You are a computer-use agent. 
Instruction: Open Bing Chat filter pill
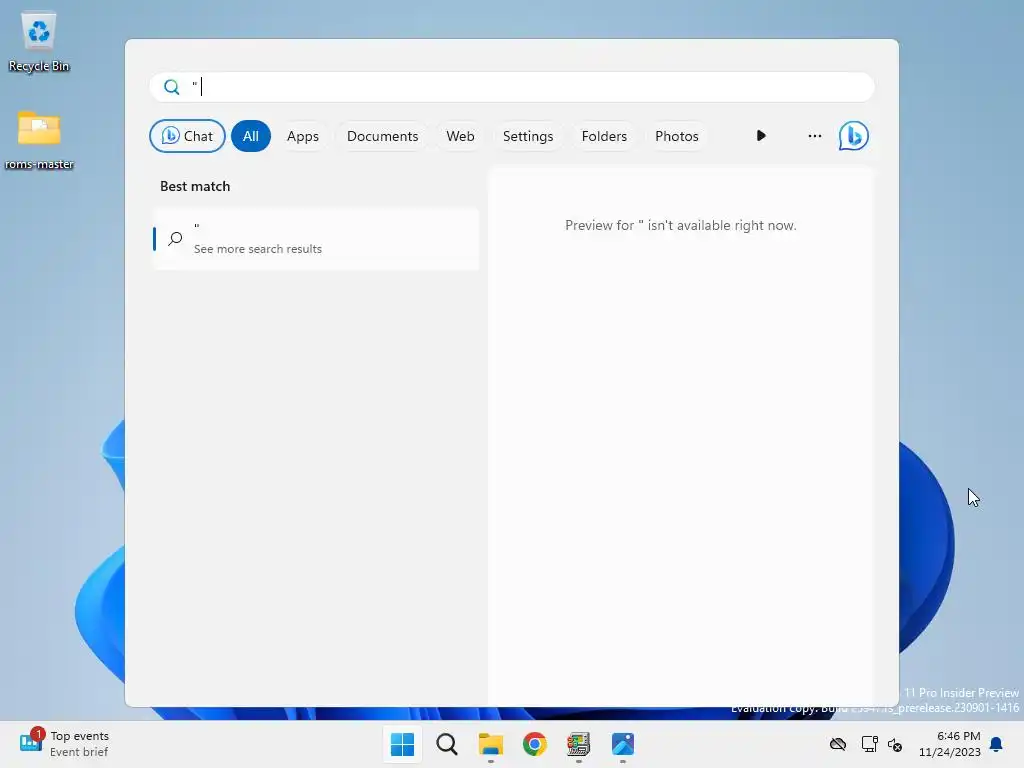(187, 136)
